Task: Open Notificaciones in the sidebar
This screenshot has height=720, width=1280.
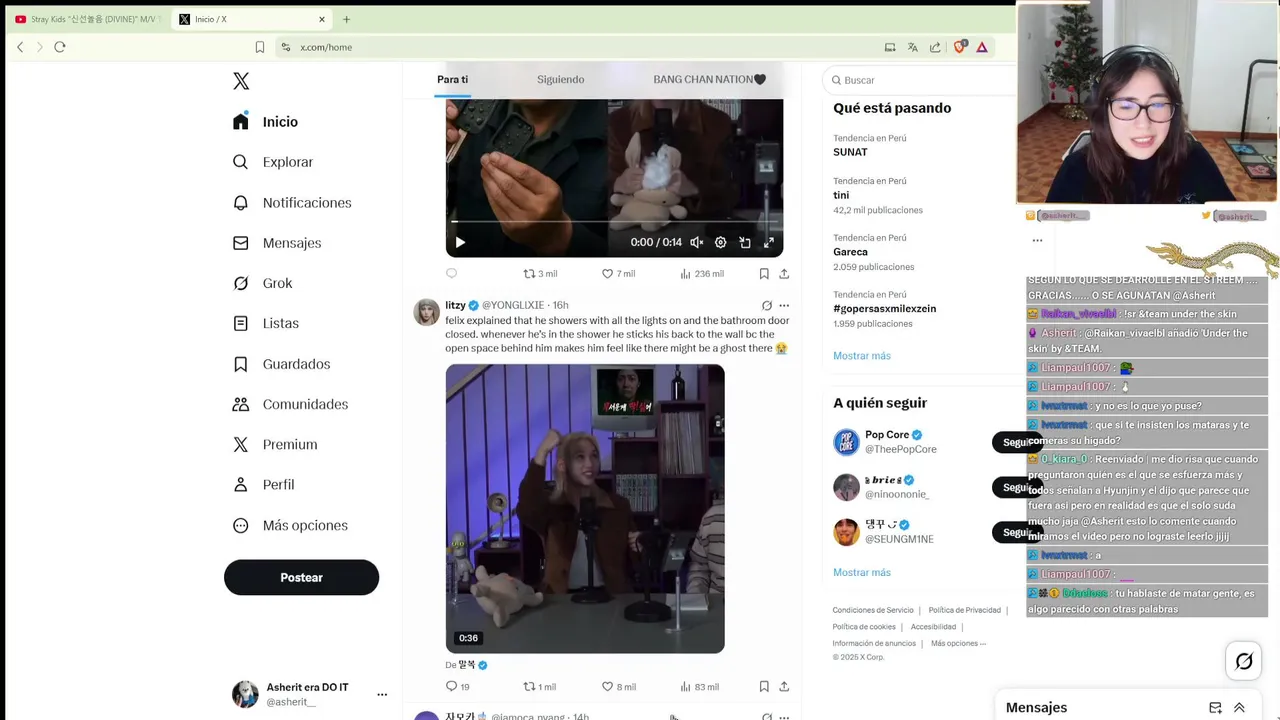Action: [292, 202]
